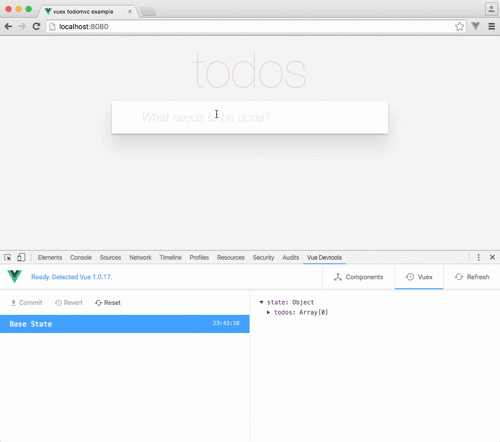This screenshot has height=442, width=500.
Task: Open the Sources tab
Action: [x=110, y=258]
